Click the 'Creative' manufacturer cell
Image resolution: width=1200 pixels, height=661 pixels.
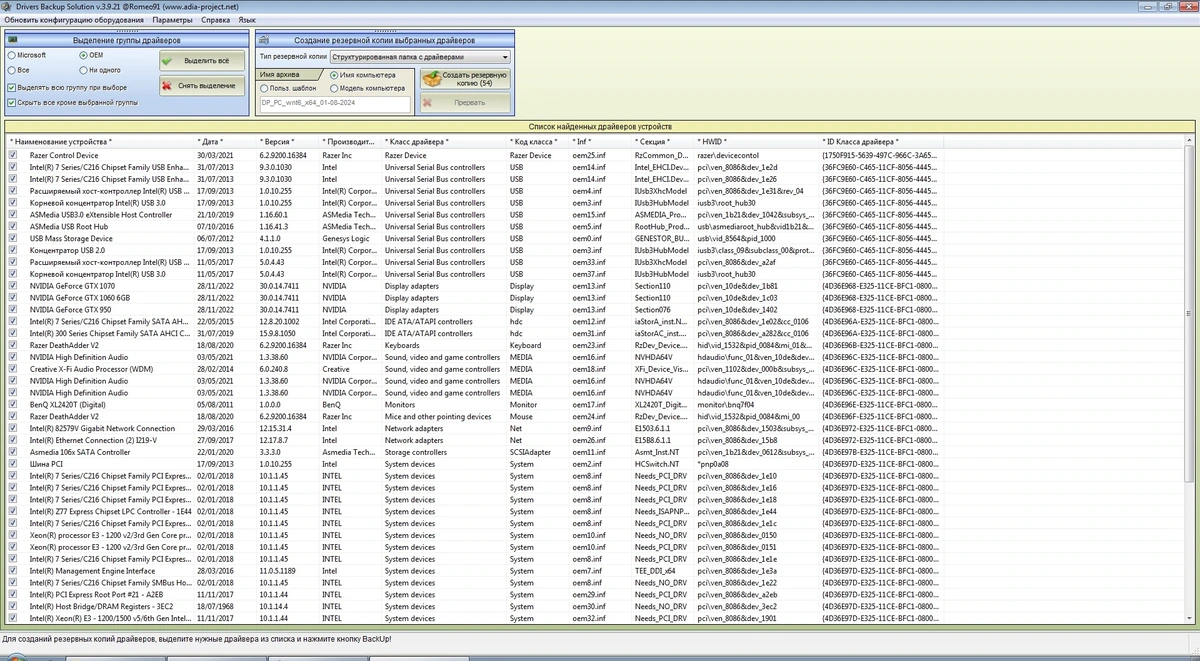pos(337,369)
